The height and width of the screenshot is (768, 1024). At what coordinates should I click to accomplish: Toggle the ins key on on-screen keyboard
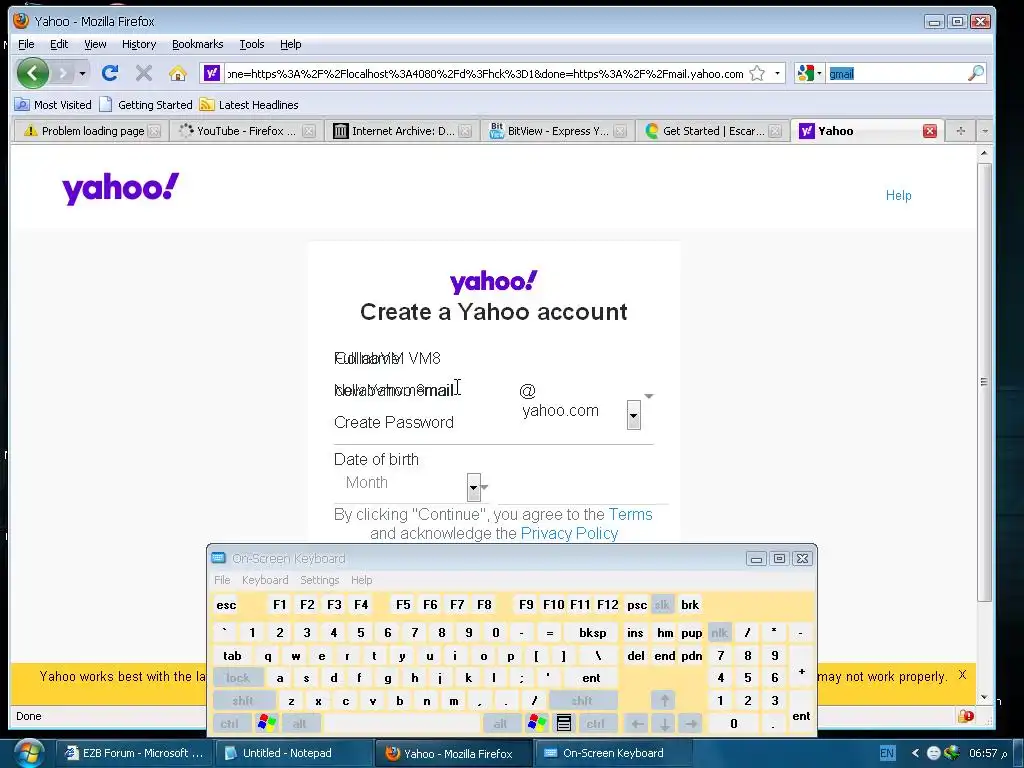coord(635,632)
